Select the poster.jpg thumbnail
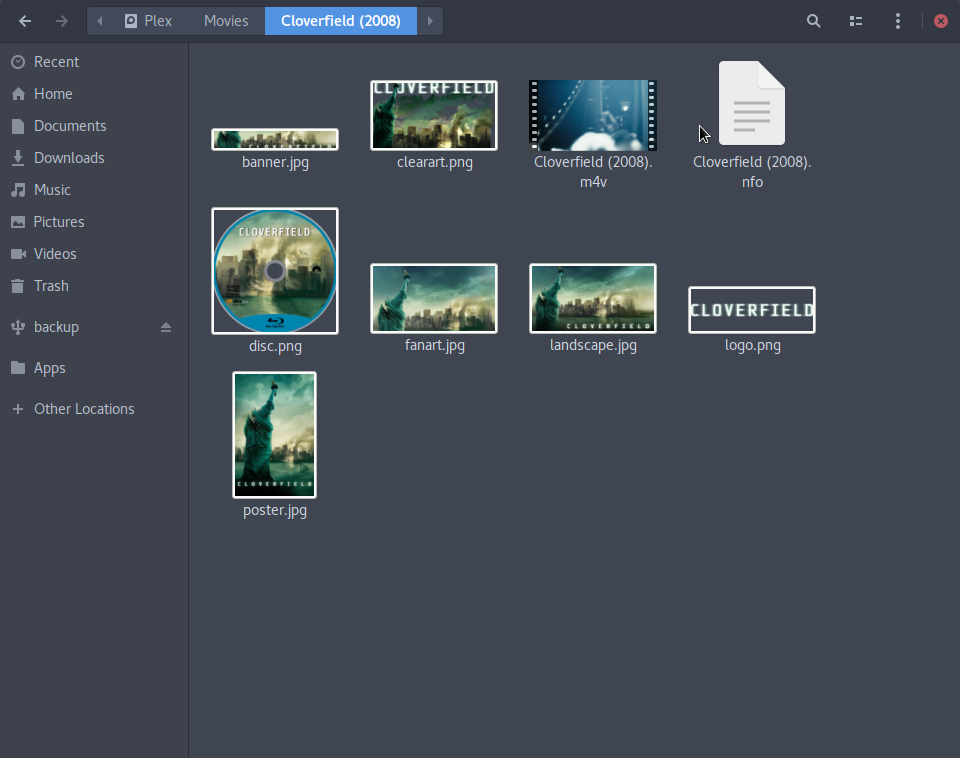This screenshot has height=758, width=960. tap(275, 435)
